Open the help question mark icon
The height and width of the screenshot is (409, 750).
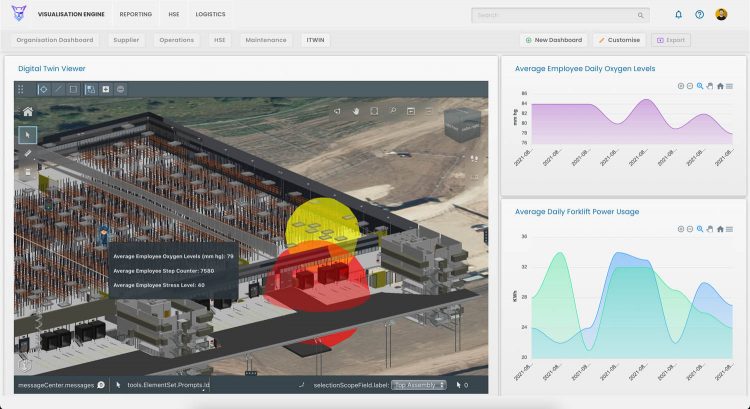[x=700, y=15]
